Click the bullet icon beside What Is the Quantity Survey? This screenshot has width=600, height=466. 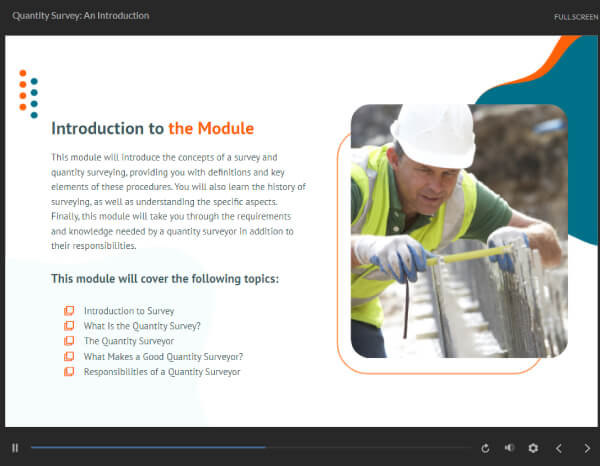(69, 326)
